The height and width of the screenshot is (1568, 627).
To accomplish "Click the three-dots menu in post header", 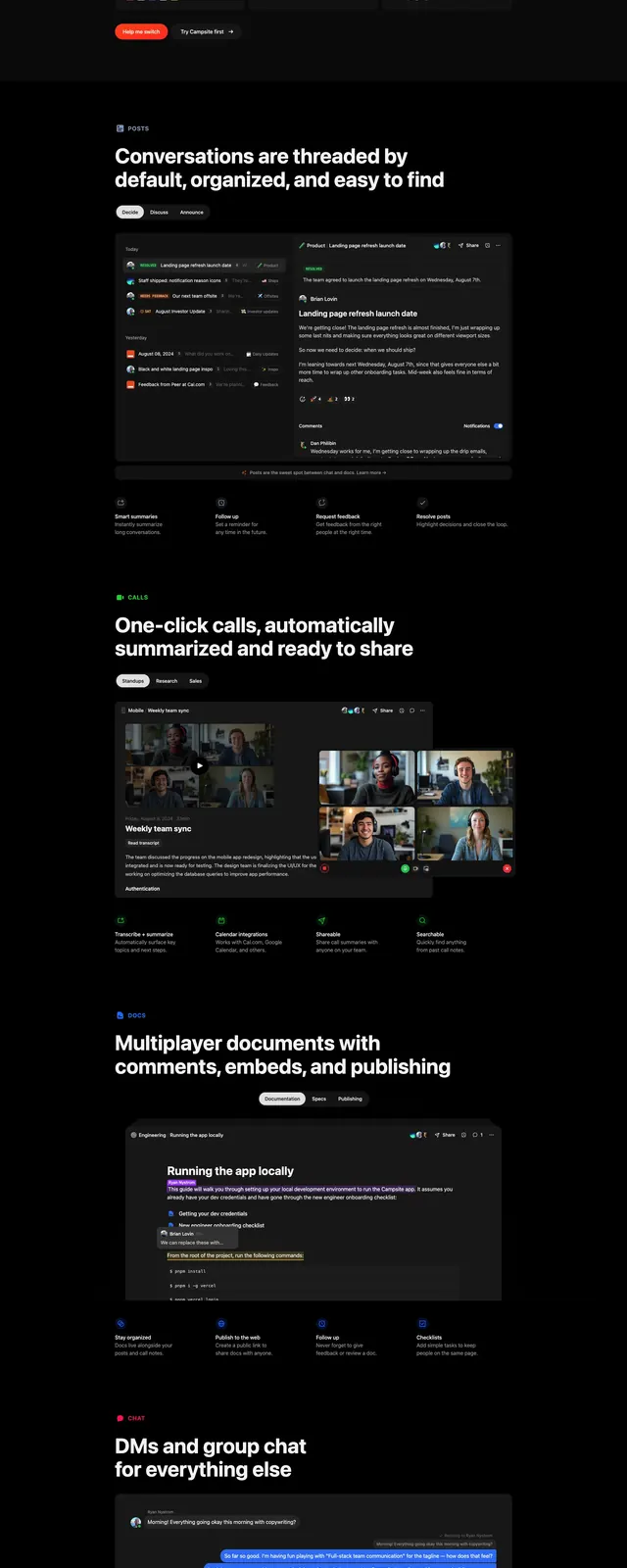I will 498,245.
